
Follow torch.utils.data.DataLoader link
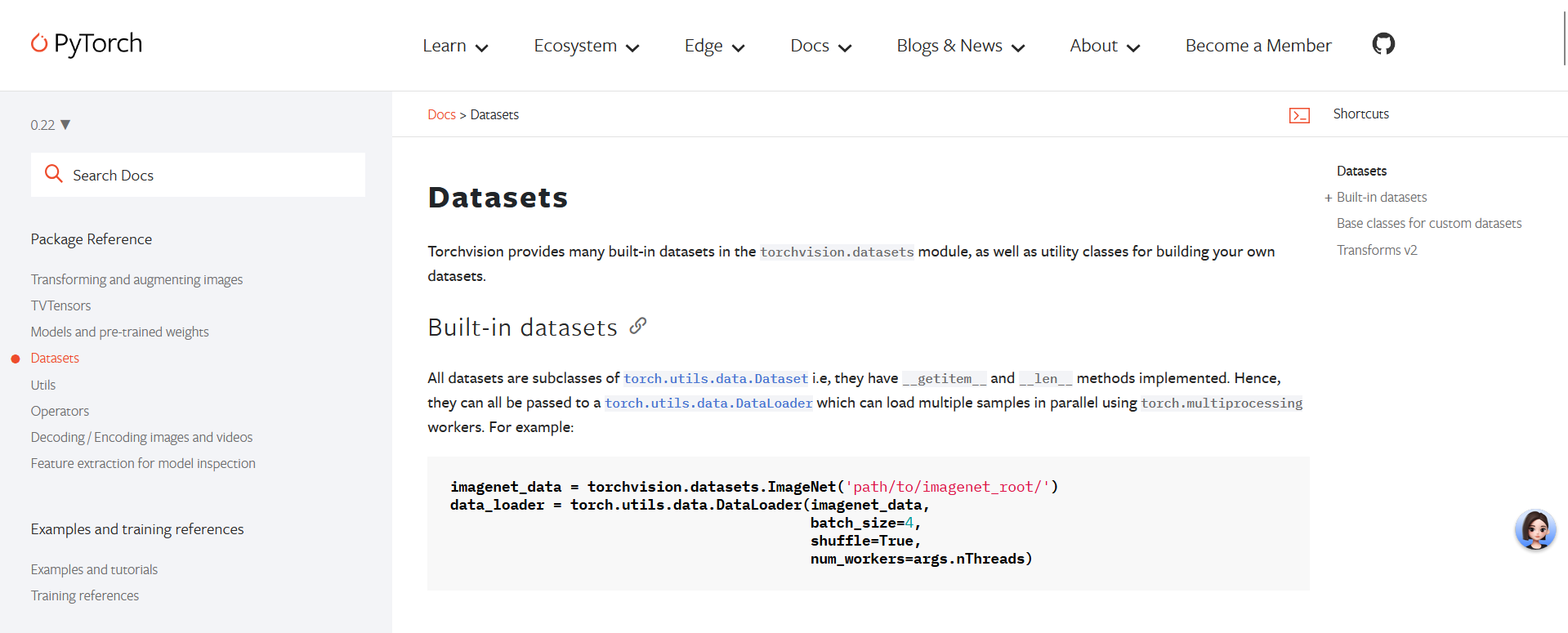708,403
